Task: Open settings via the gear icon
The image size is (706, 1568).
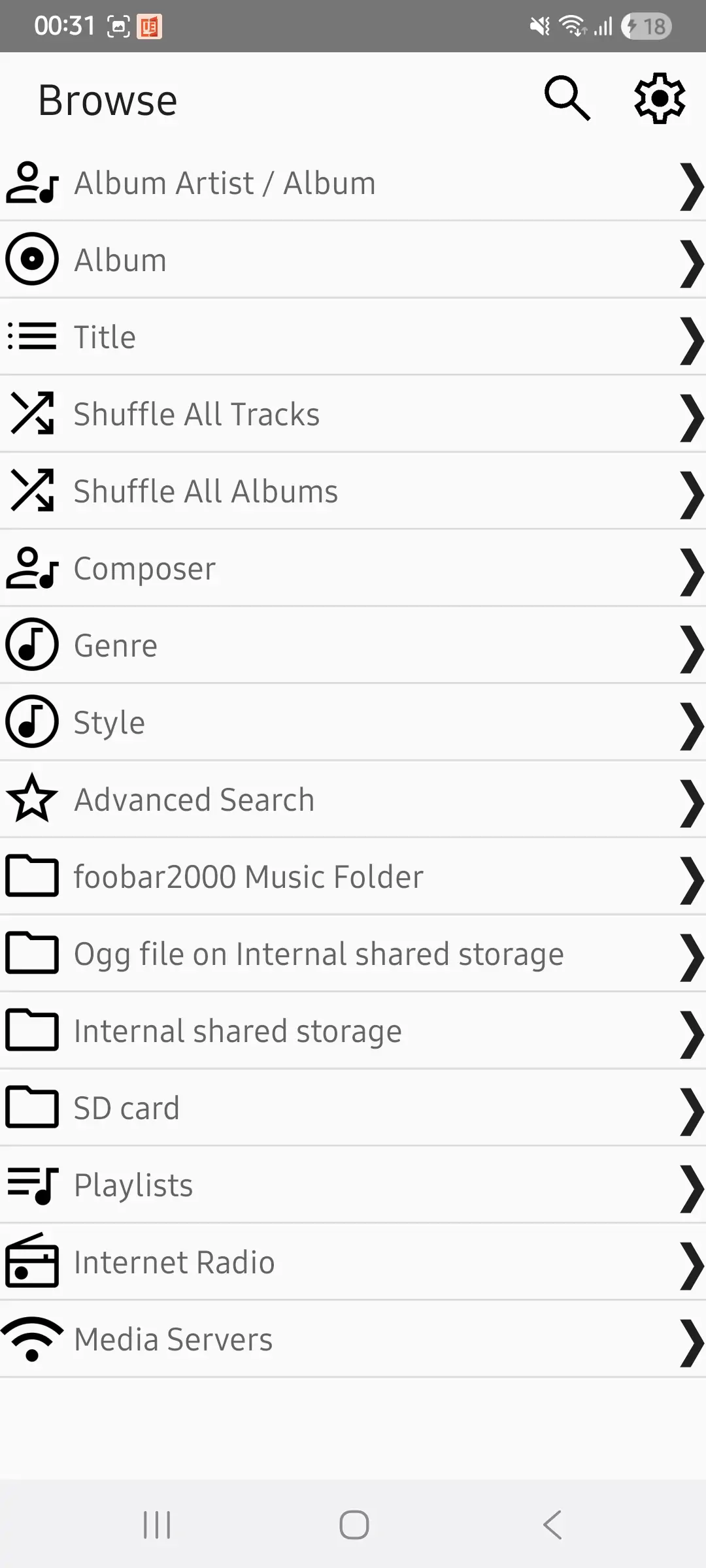Action: pos(660,99)
